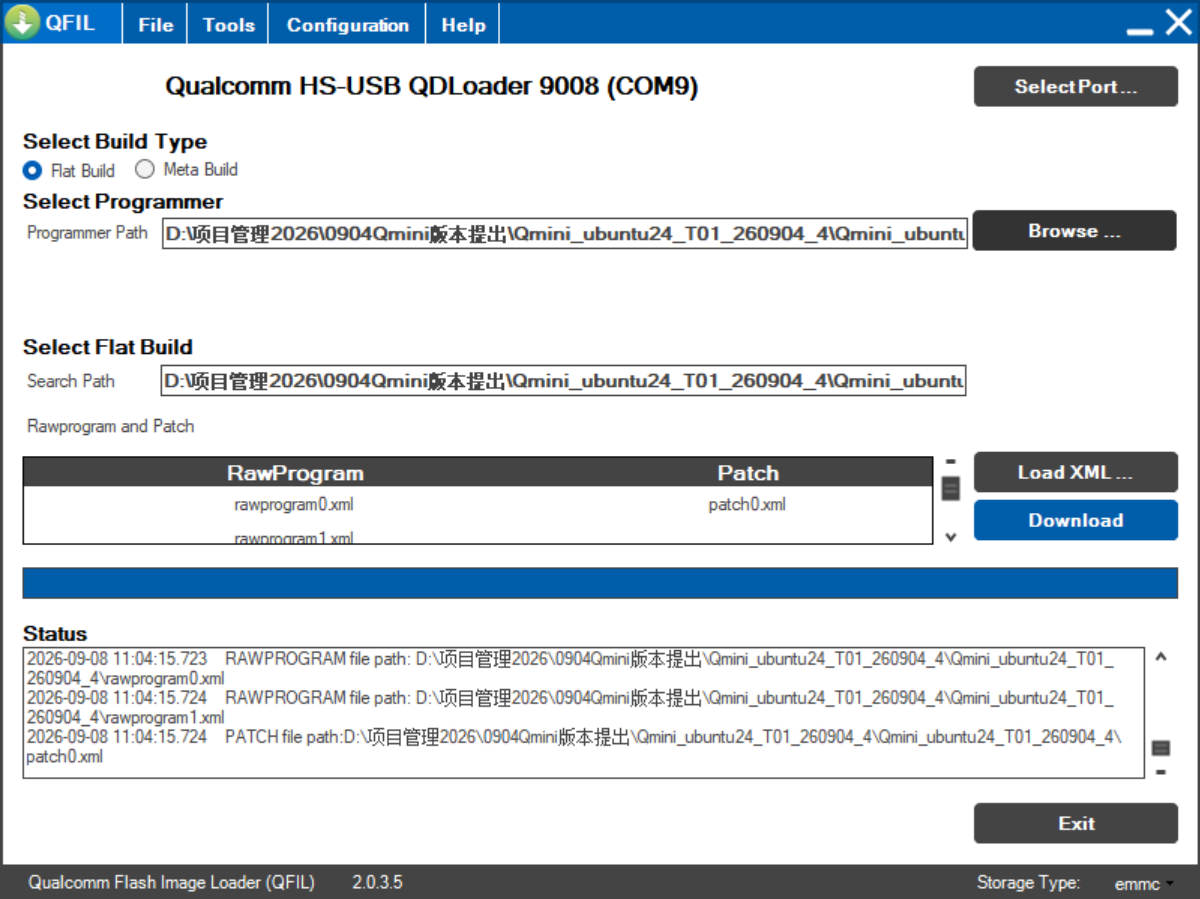The image size is (1200, 899).
Task: Click the Status log entry for rawprogram1.xml
Action: (570, 707)
